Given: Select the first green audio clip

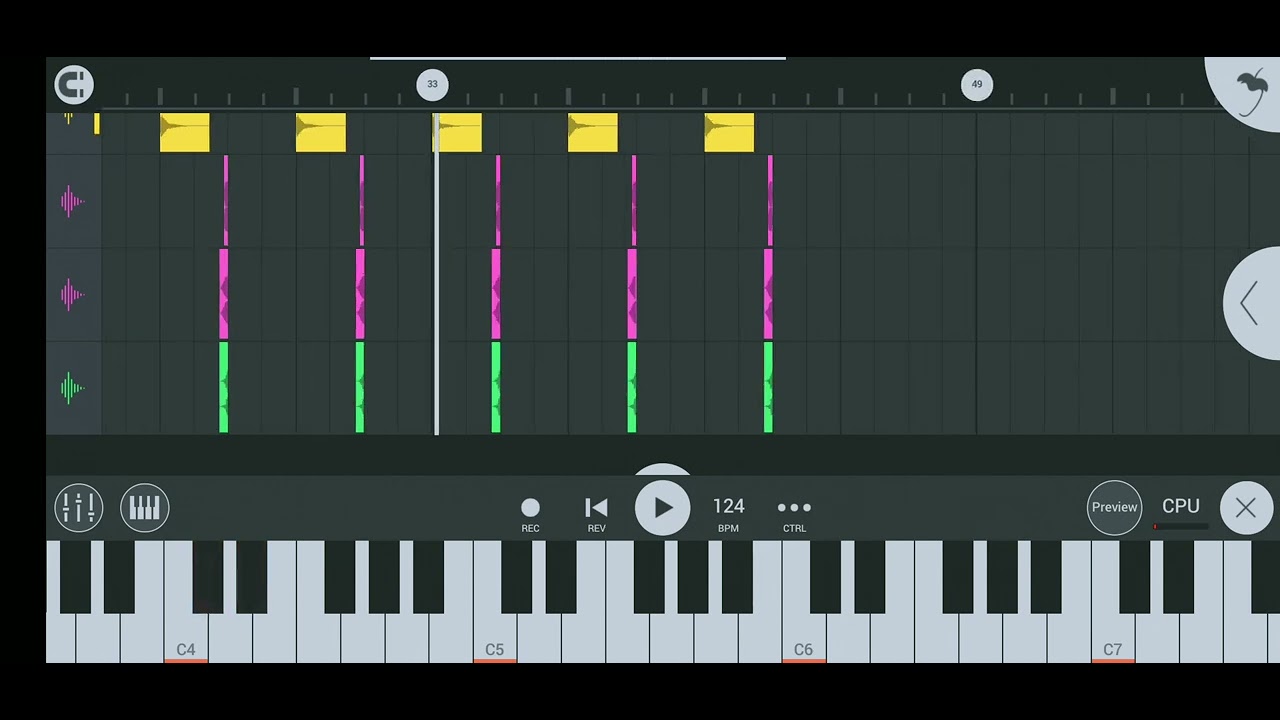Looking at the screenshot, I should click(224, 388).
